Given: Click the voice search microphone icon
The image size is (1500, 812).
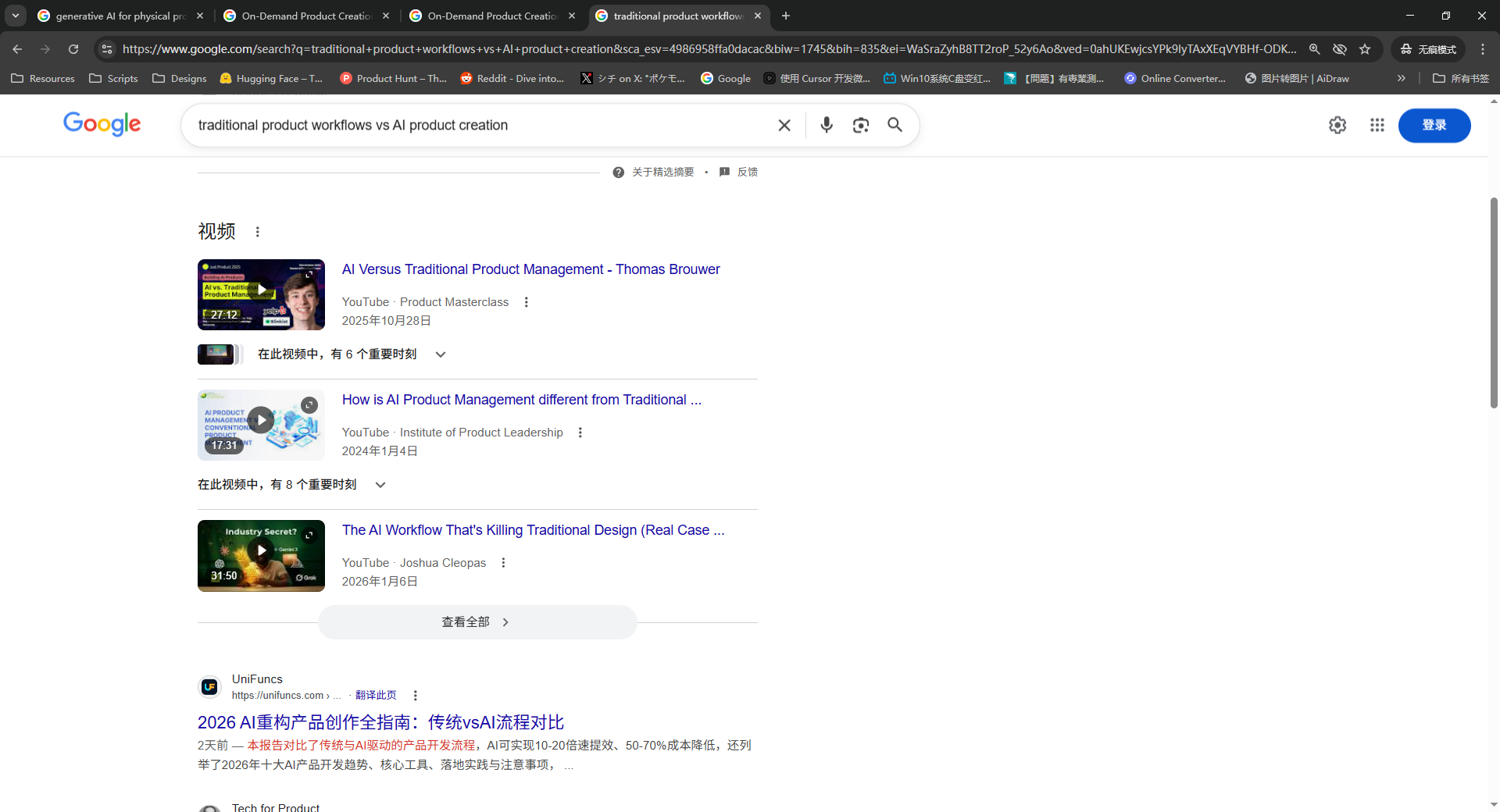Looking at the screenshot, I should (826, 125).
